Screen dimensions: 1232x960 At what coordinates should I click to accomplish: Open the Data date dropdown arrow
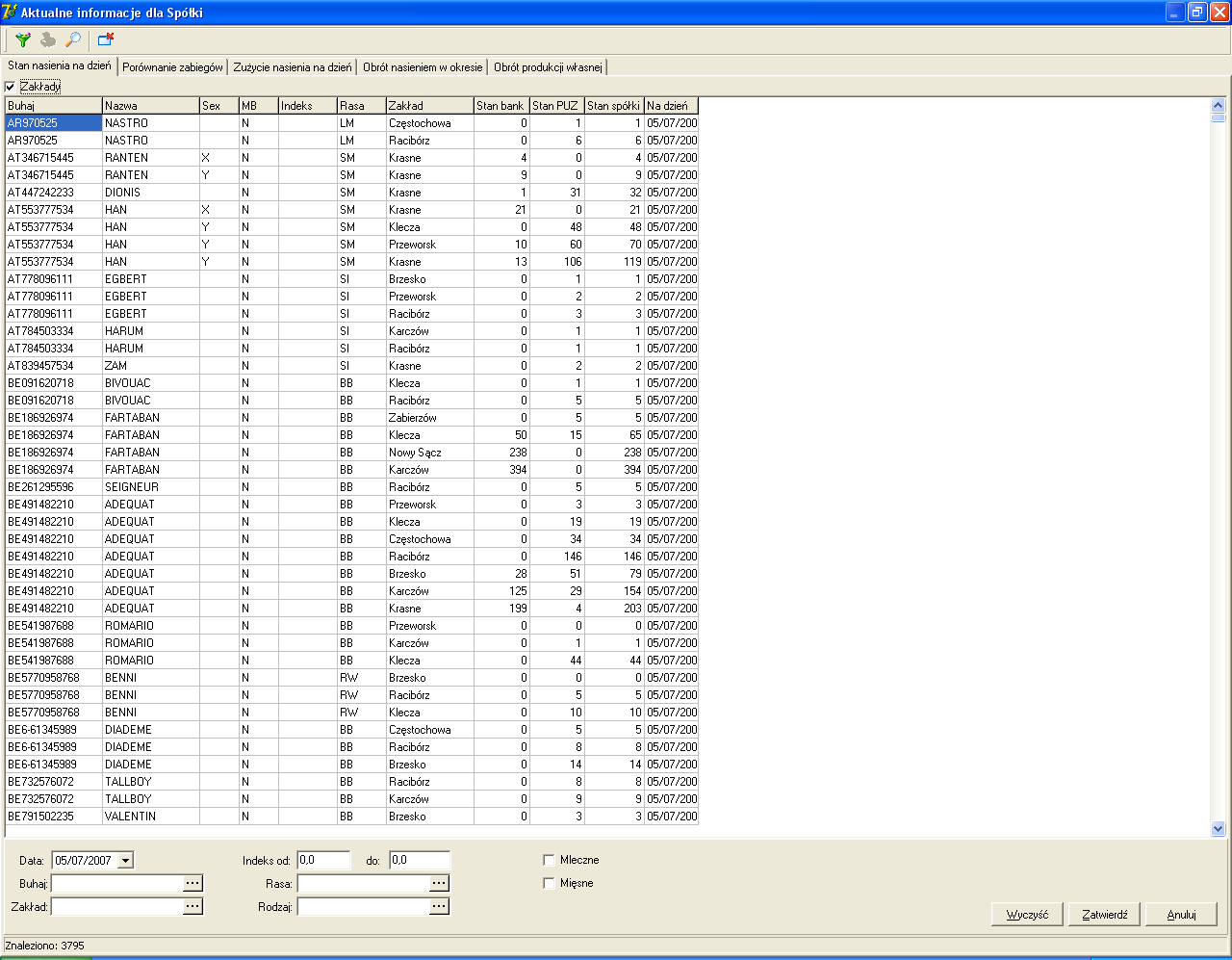click(x=125, y=860)
